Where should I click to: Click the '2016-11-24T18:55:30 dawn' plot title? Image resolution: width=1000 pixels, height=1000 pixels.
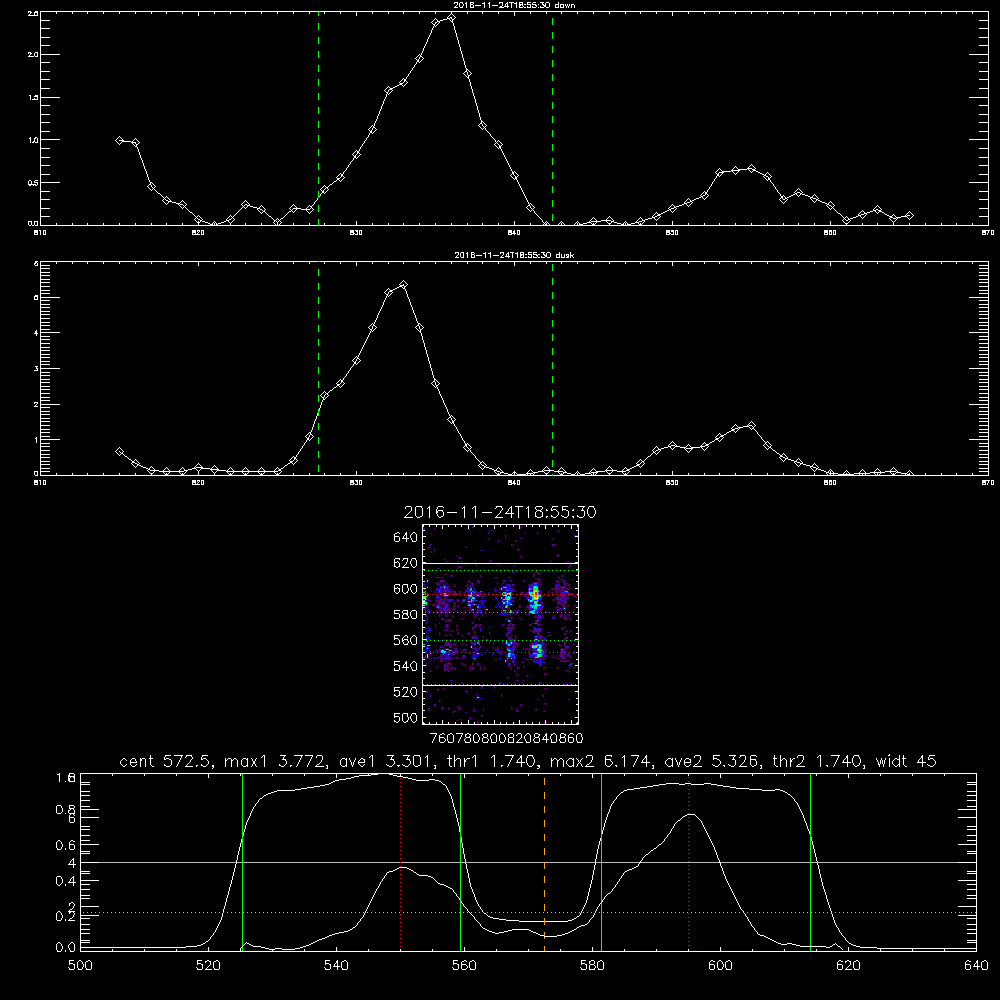pos(514,4)
